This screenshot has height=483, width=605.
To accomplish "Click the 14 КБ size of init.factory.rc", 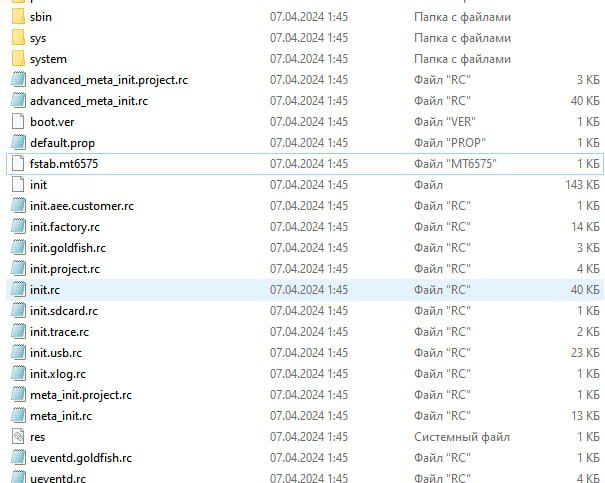I will [x=585, y=226].
